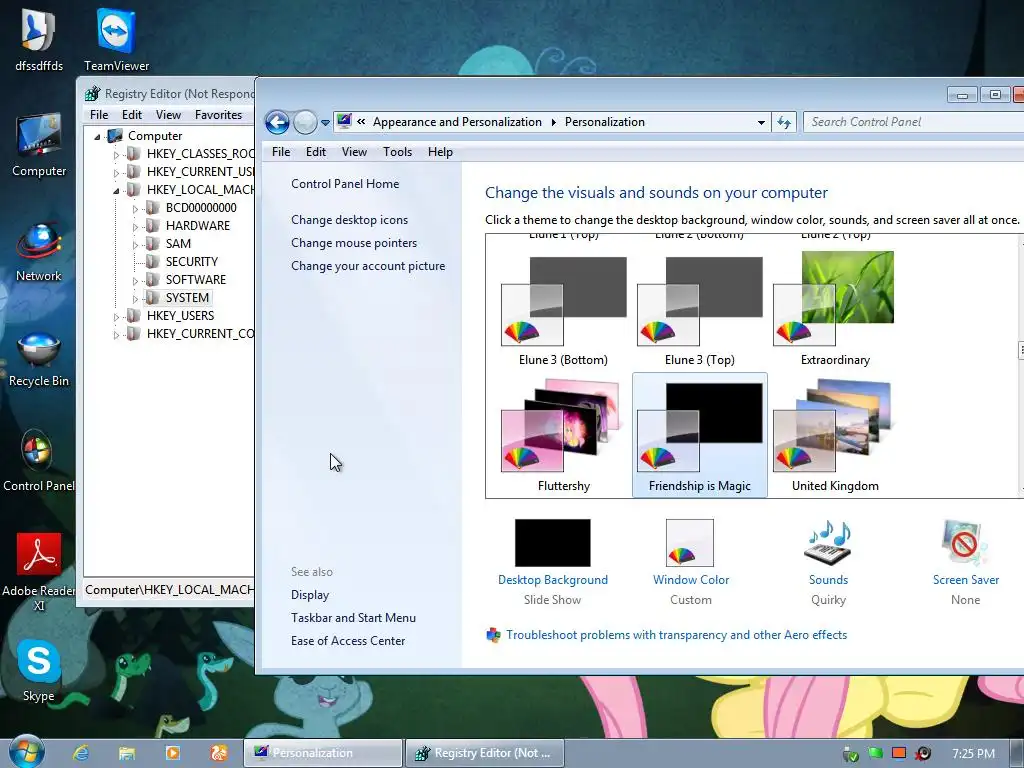Image resolution: width=1024 pixels, height=768 pixels.
Task: Click the taskbar clock showing 7:25 PM
Action: pos(973,754)
